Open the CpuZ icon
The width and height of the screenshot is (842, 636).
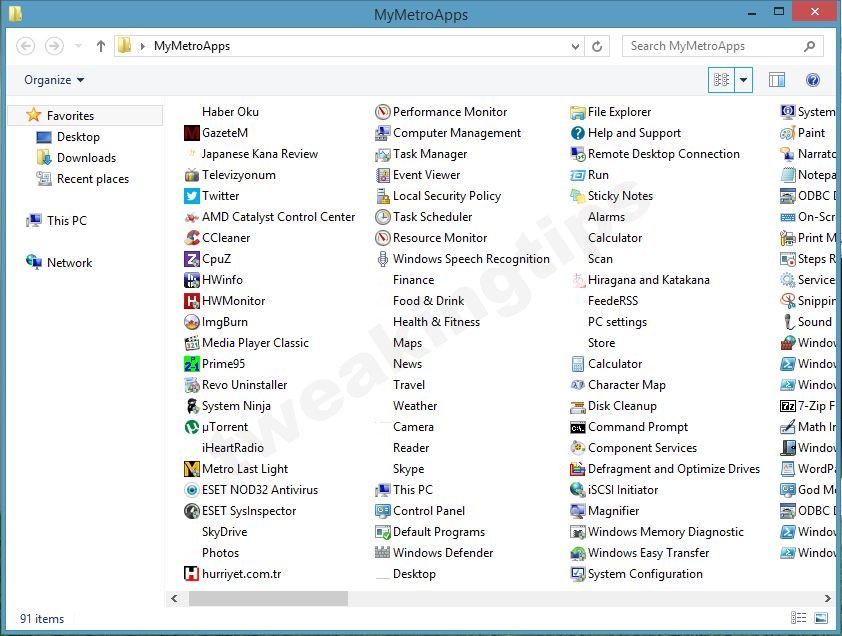192,259
